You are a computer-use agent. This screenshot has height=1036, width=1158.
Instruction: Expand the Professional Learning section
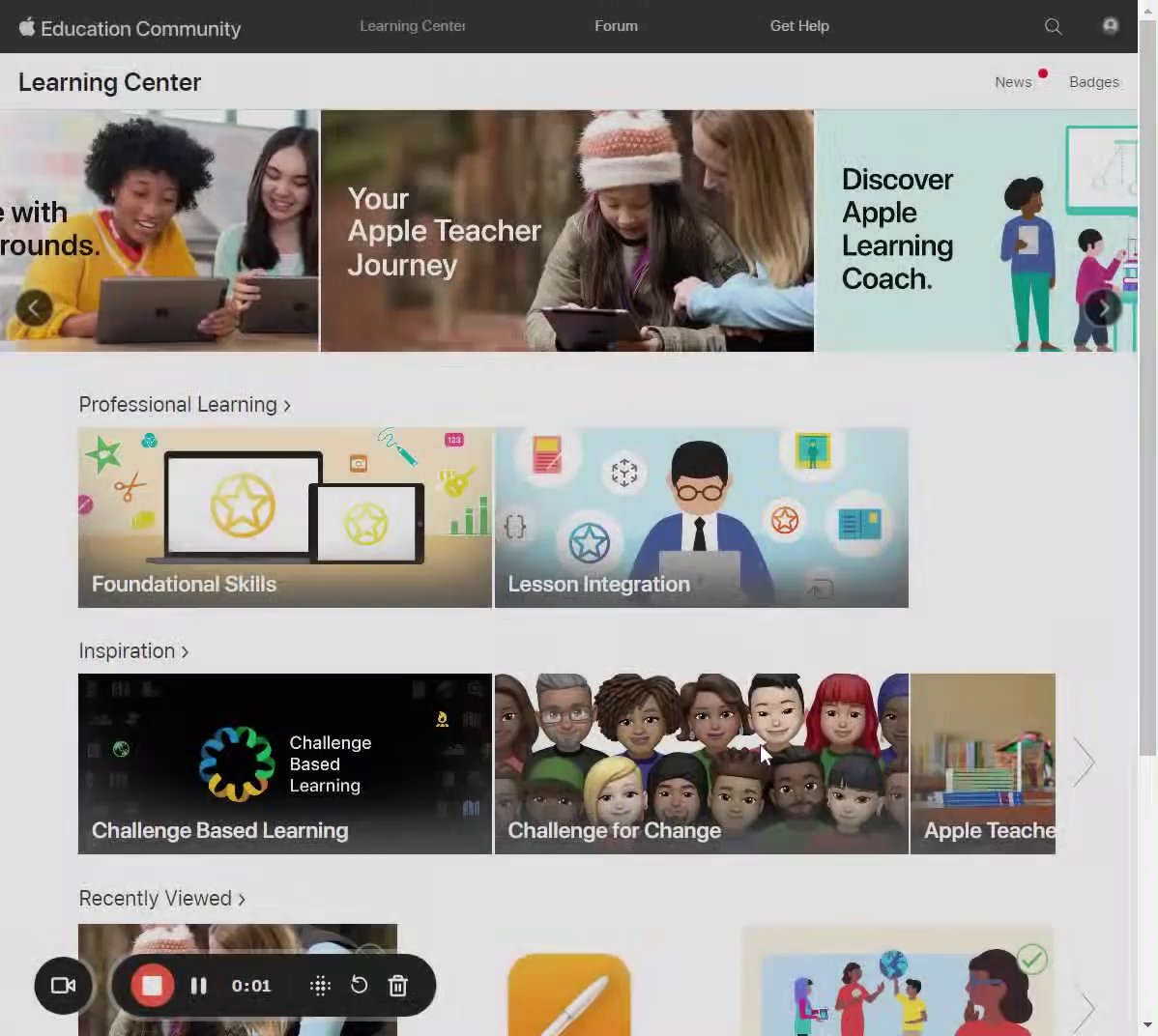[185, 405]
